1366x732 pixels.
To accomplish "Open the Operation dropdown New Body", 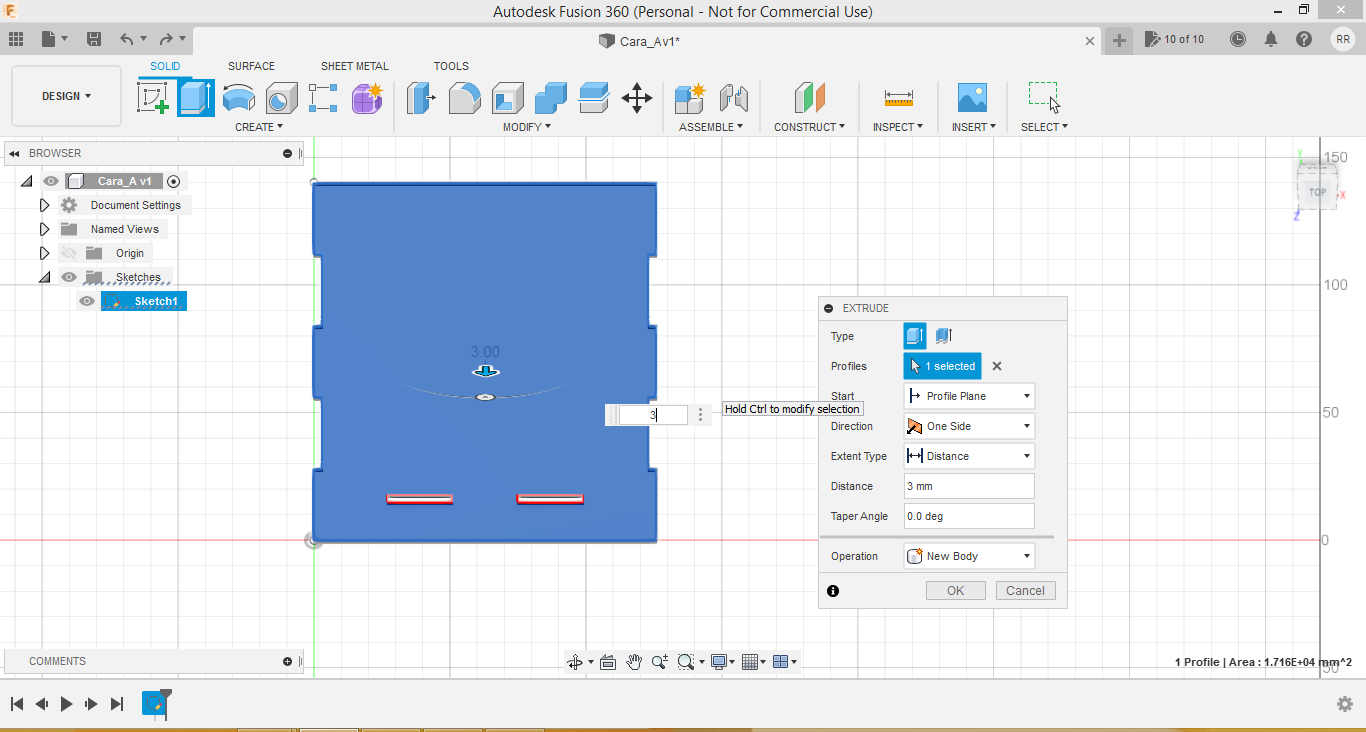I will (969, 556).
